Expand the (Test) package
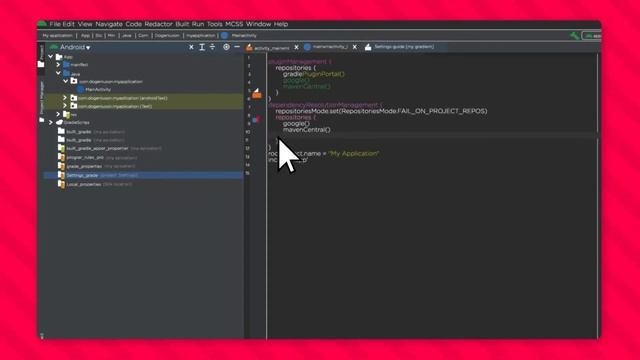Image resolution: width=640 pixels, height=360 pixels. point(64,106)
